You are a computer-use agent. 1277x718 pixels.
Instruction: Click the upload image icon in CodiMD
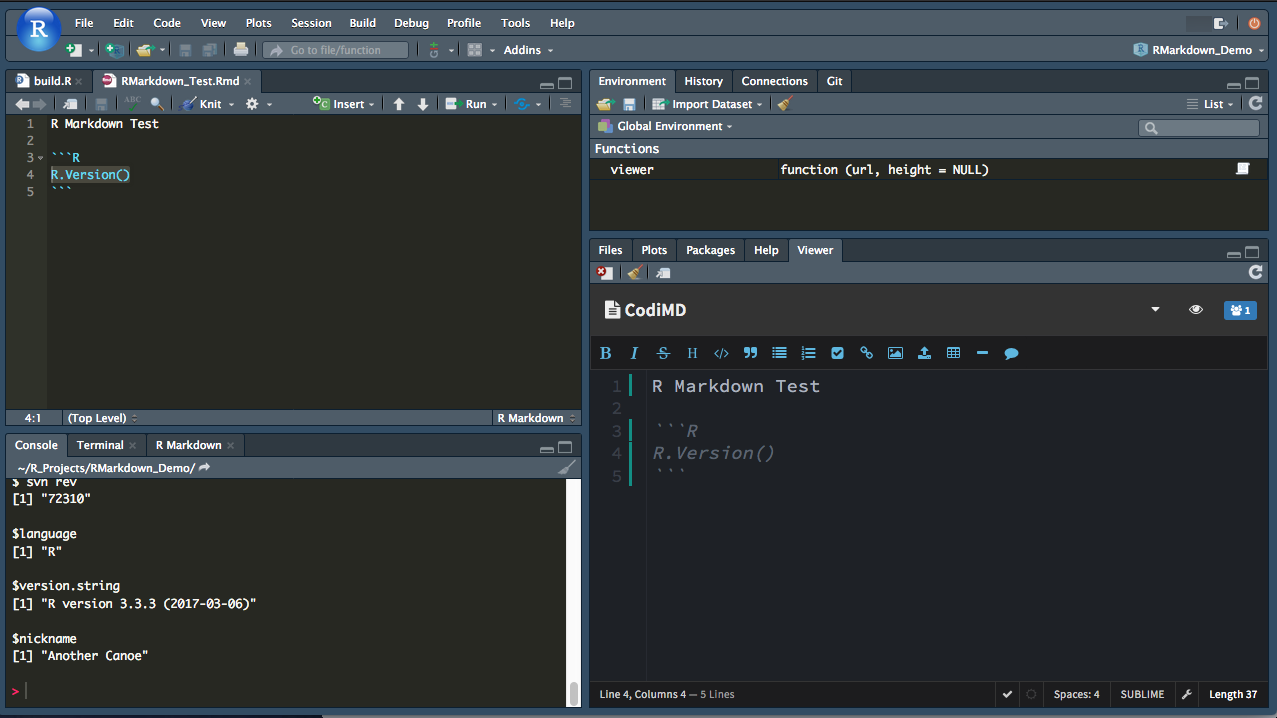click(x=924, y=353)
